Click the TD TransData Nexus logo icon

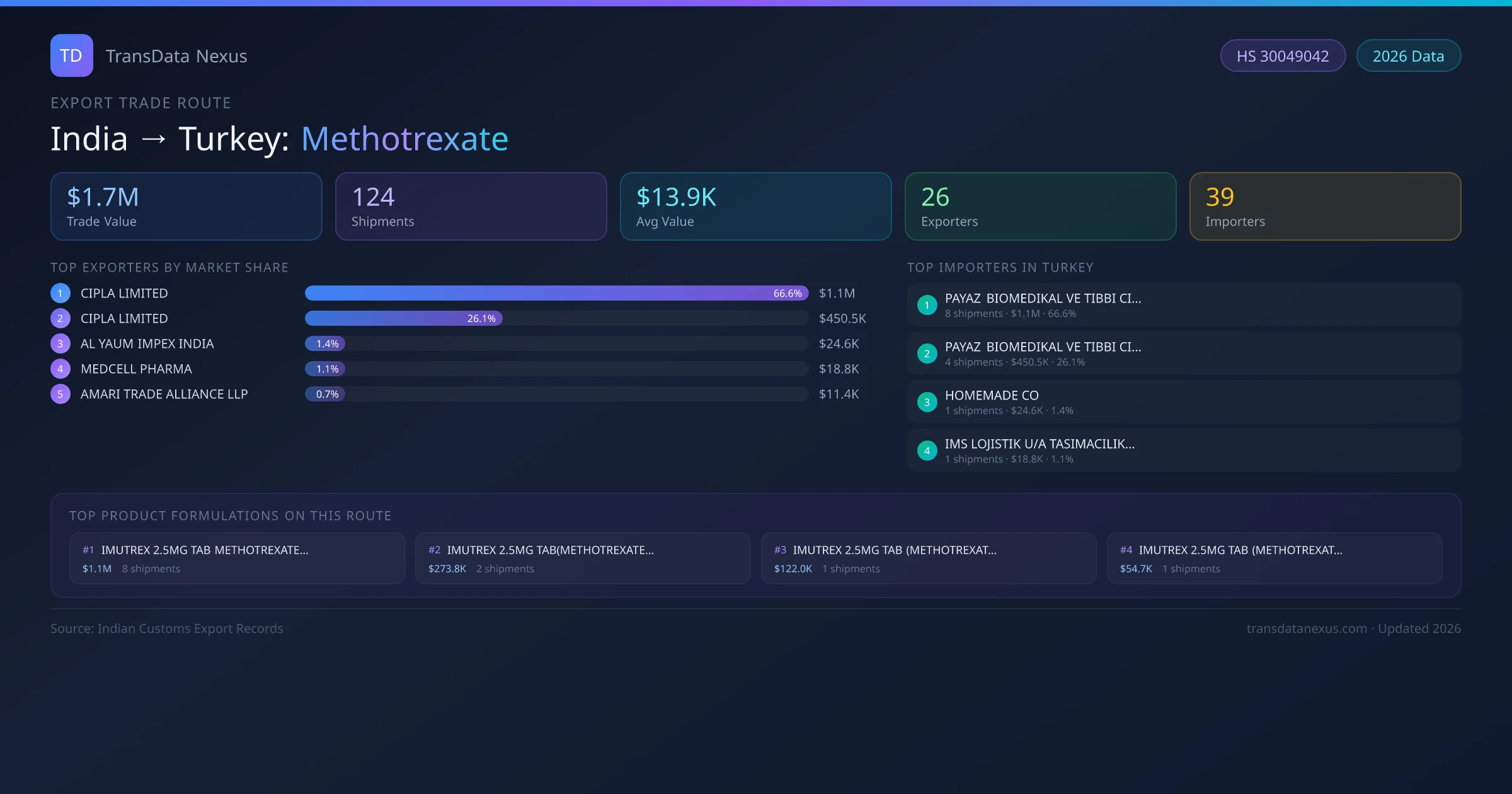pos(71,55)
